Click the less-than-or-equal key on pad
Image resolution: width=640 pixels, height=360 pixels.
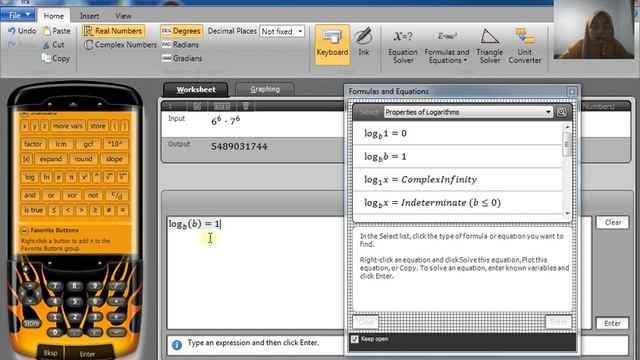(54, 210)
